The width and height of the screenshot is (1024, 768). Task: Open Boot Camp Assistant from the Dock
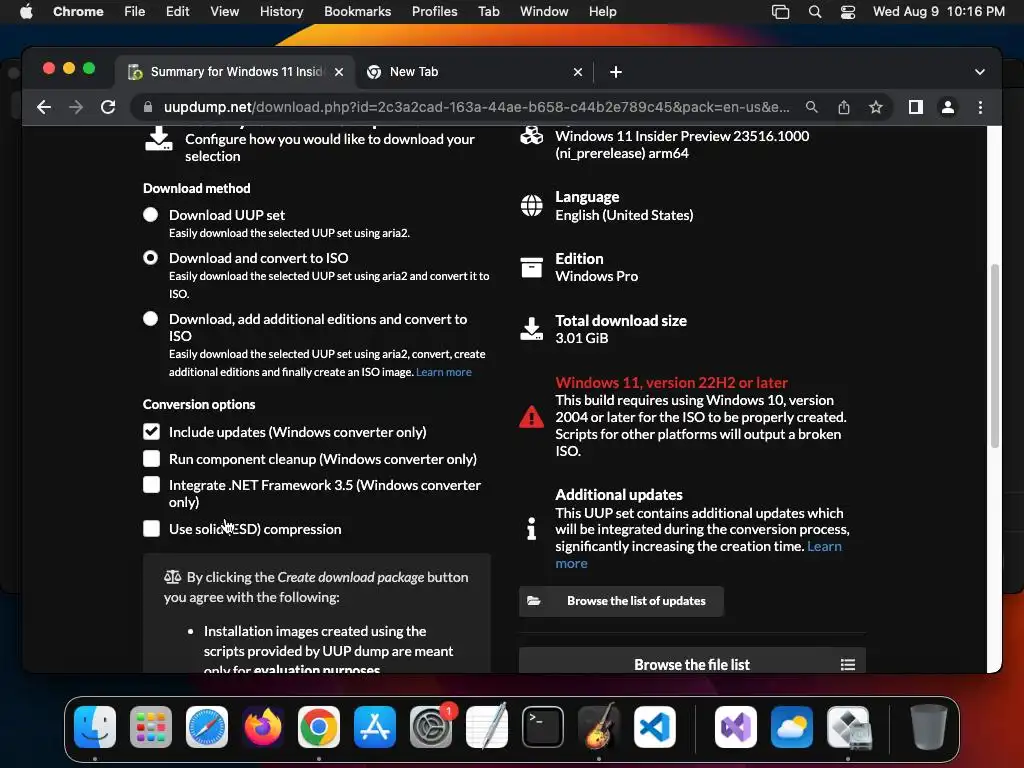point(848,726)
